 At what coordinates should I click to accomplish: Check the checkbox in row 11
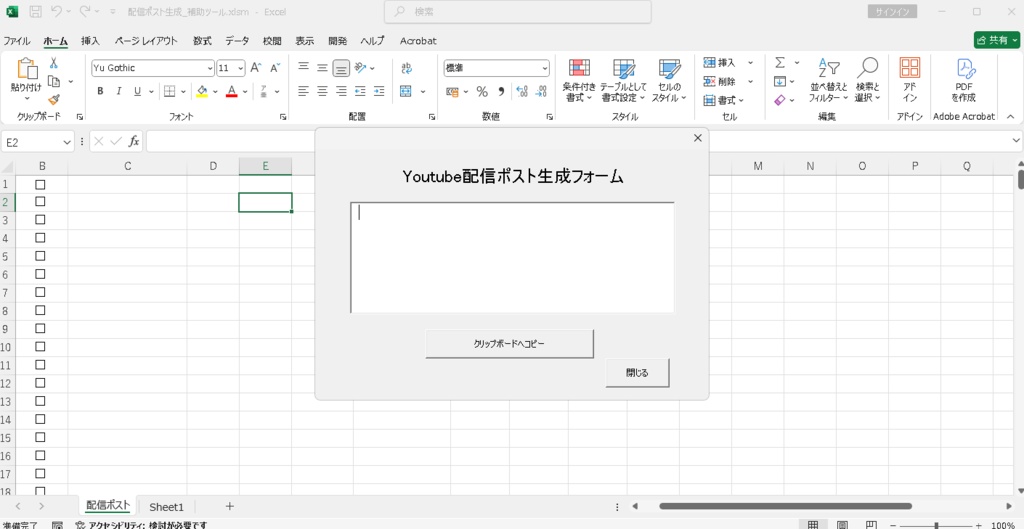[x=40, y=364]
